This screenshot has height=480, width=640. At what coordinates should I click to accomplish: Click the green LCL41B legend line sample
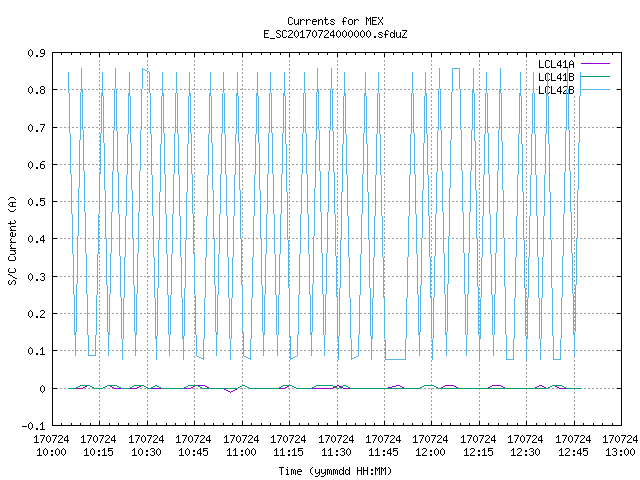595,76
